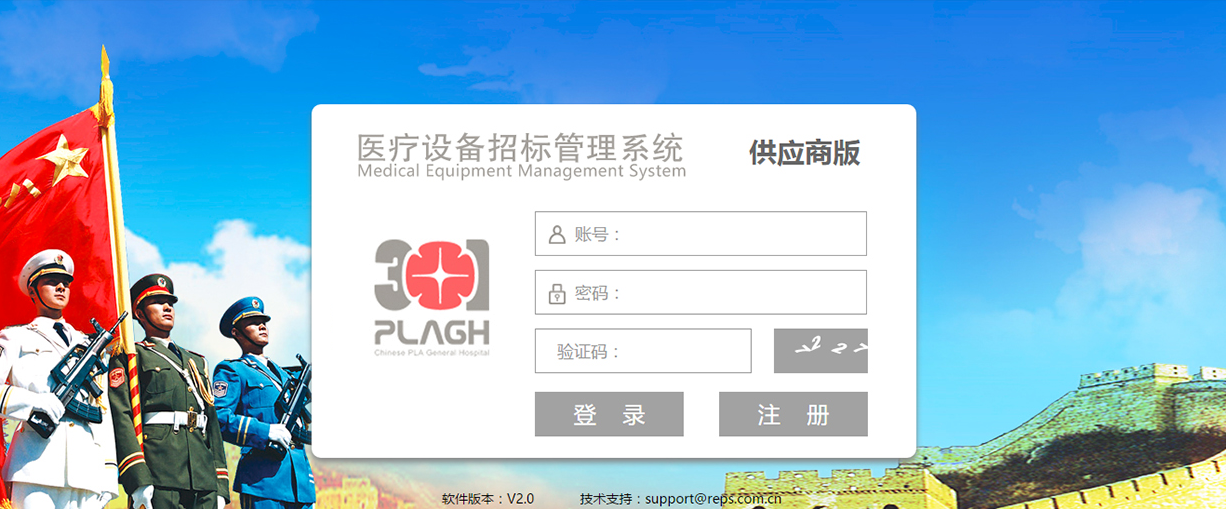Click the yellow star on the red flag

click(63, 159)
